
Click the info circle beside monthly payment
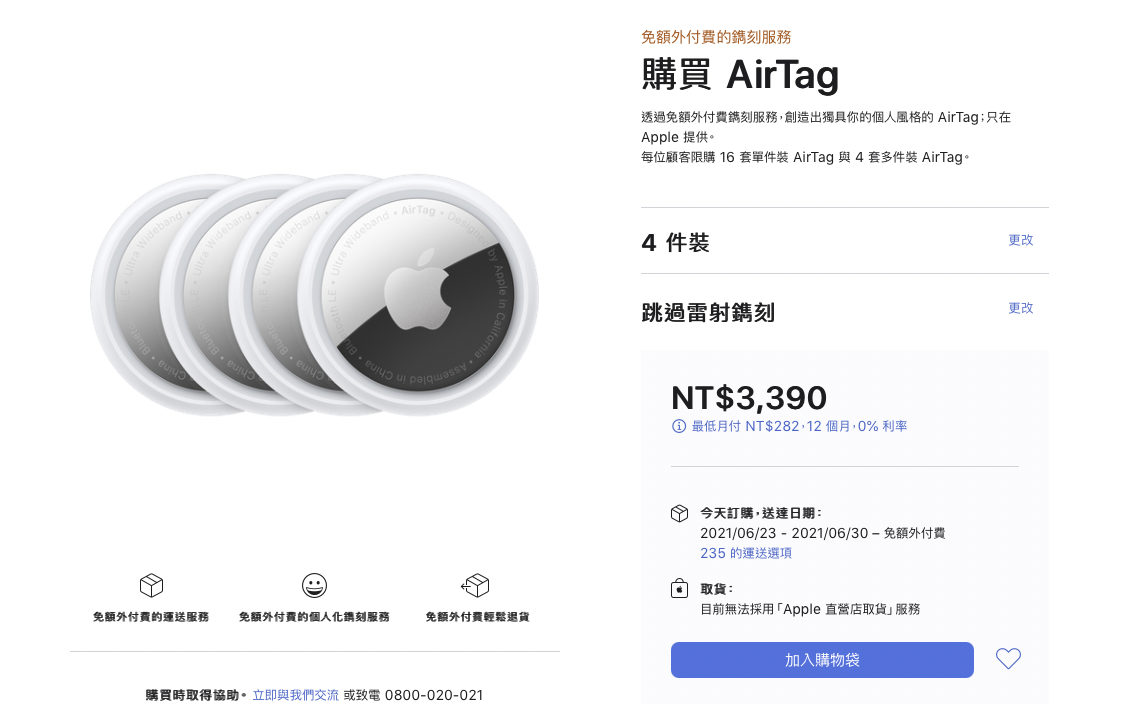(679, 427)
